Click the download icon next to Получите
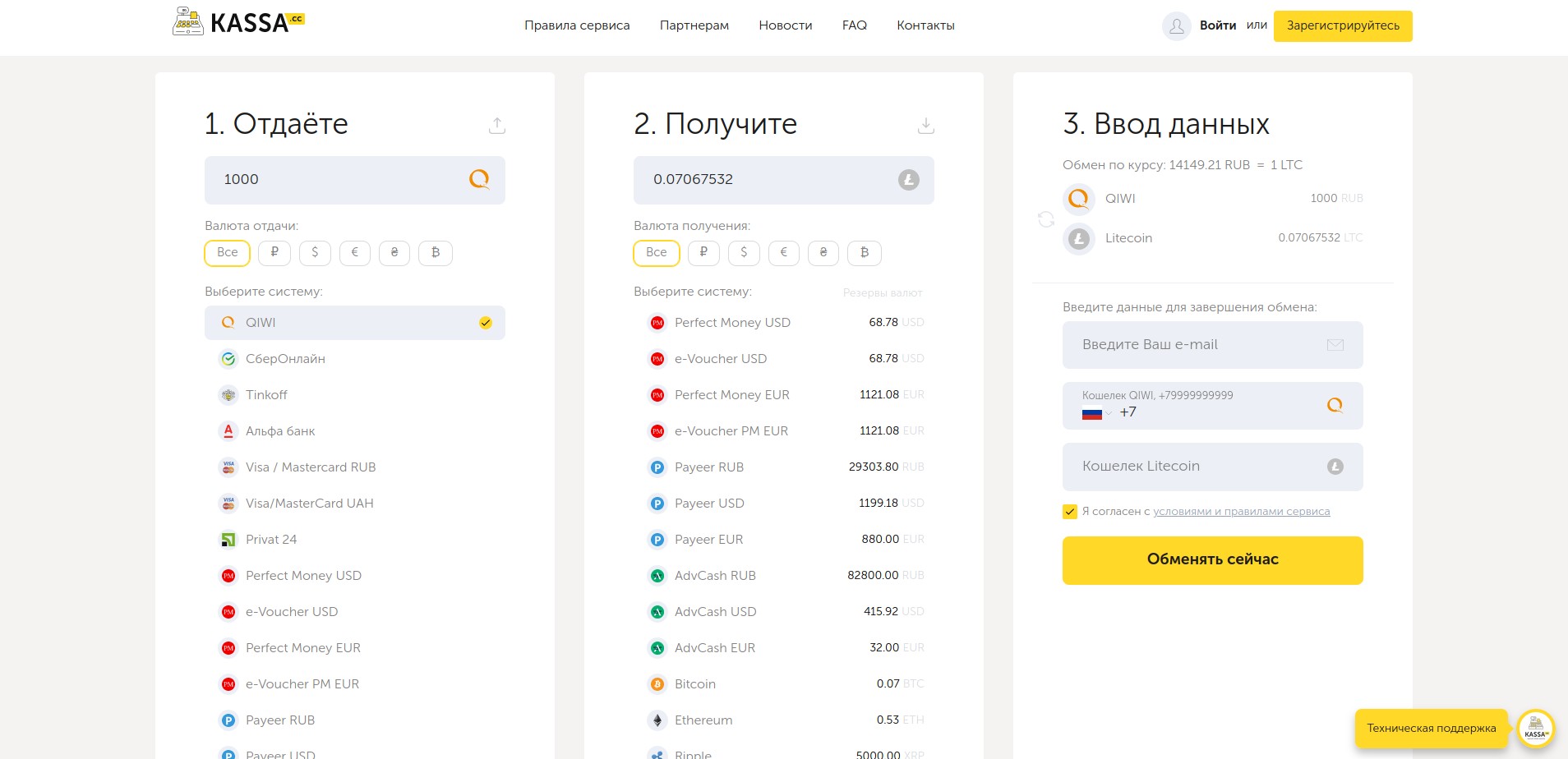This screenshot has width=1568, height=759. [926, 125]
